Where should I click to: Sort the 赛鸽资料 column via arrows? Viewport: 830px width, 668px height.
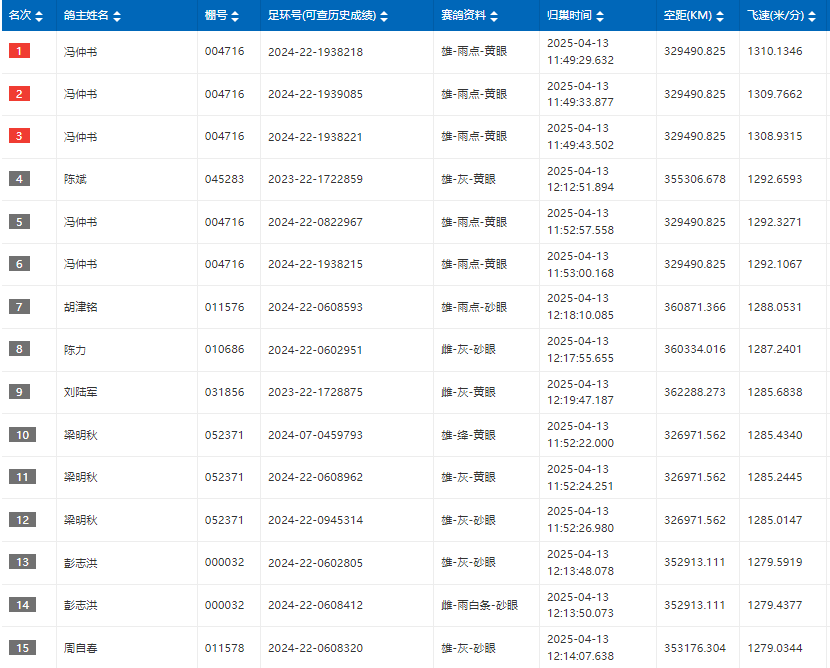494,16
